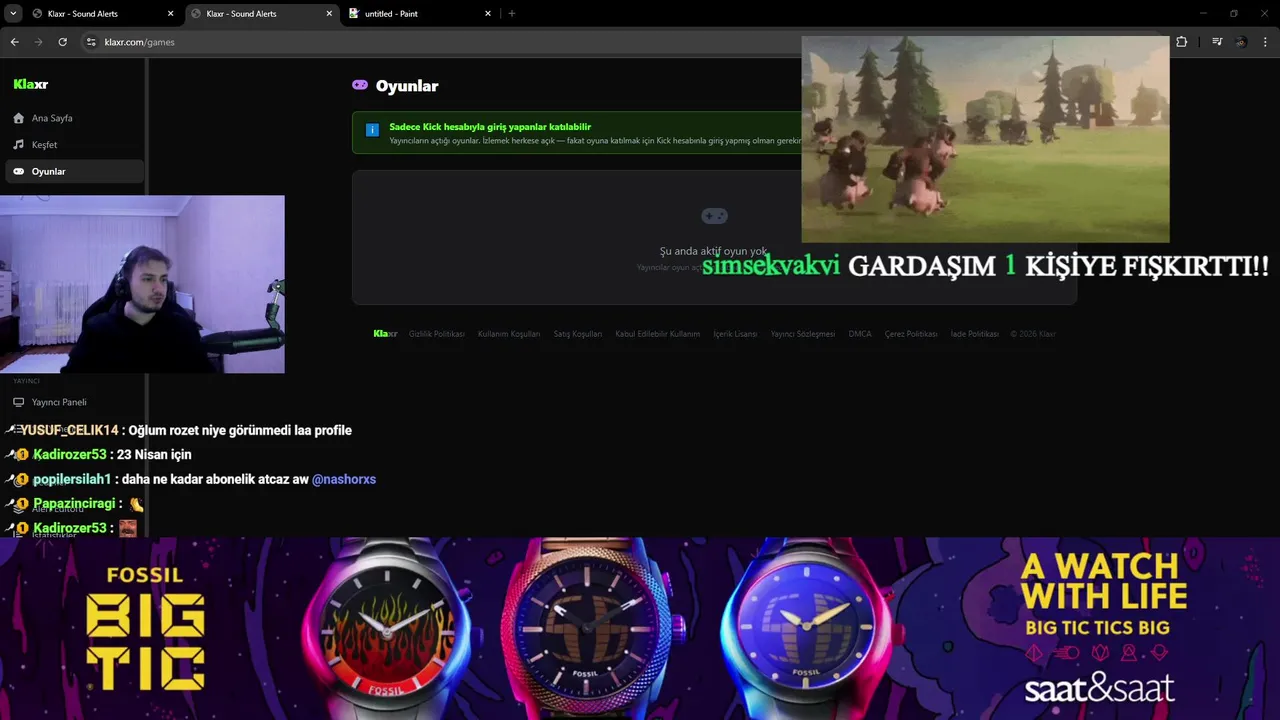
Task: Click the blue info icon in the banner
Action: [372, 130]
